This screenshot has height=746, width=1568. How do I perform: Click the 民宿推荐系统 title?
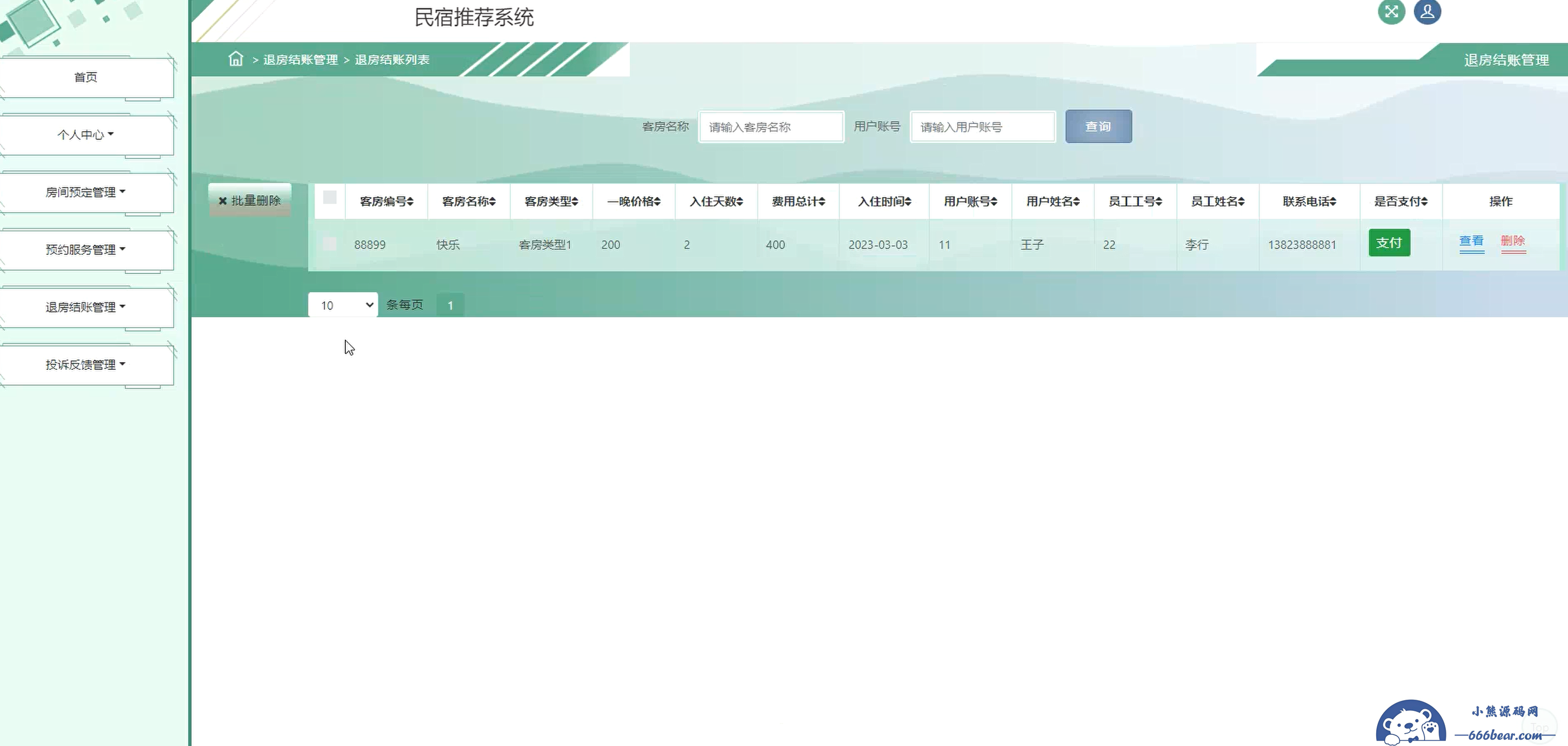pyautogui.click(x=474, y=17)
